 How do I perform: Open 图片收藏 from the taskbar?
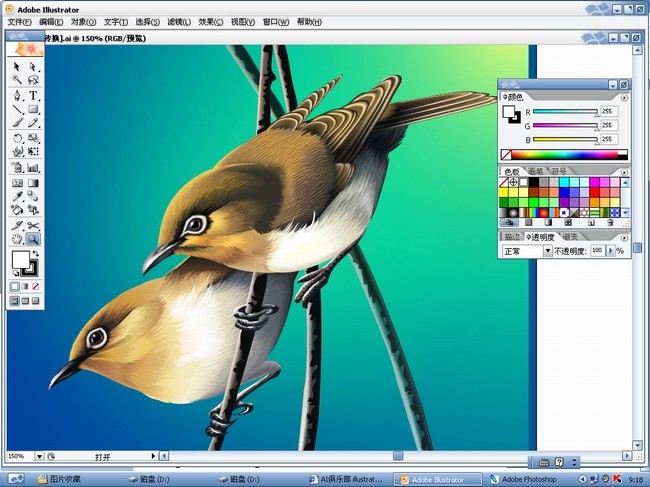click(x=59, y=479)
